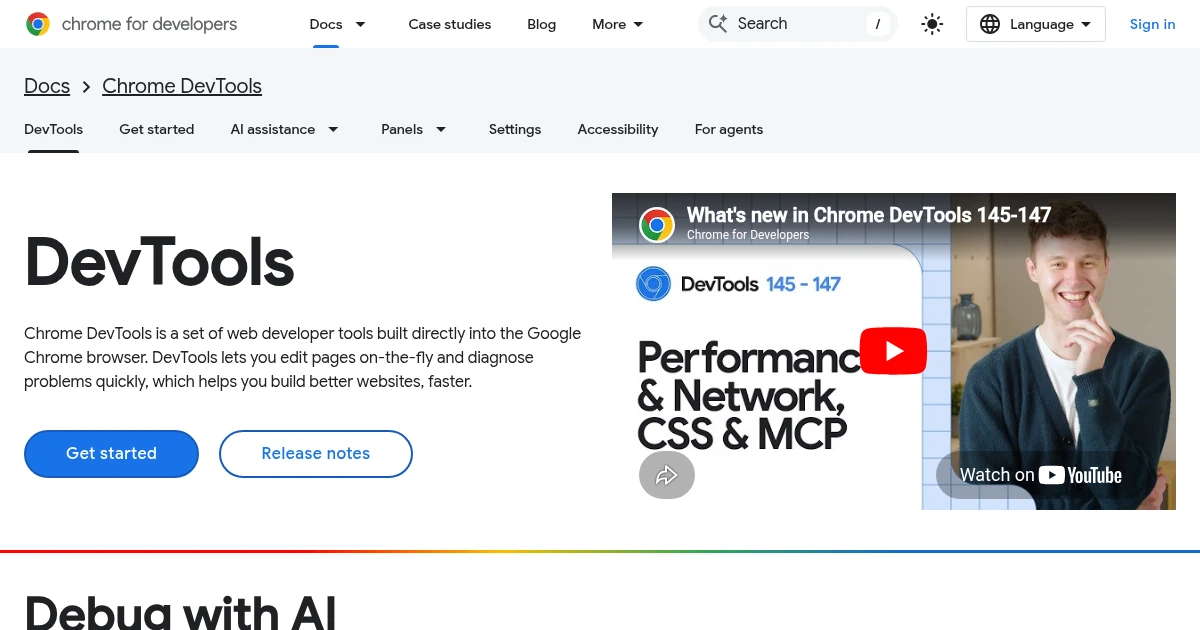Open the For agents tab
Image resolution: width=1200 pixels, height=630 pixels.
(x=729, y=129)
